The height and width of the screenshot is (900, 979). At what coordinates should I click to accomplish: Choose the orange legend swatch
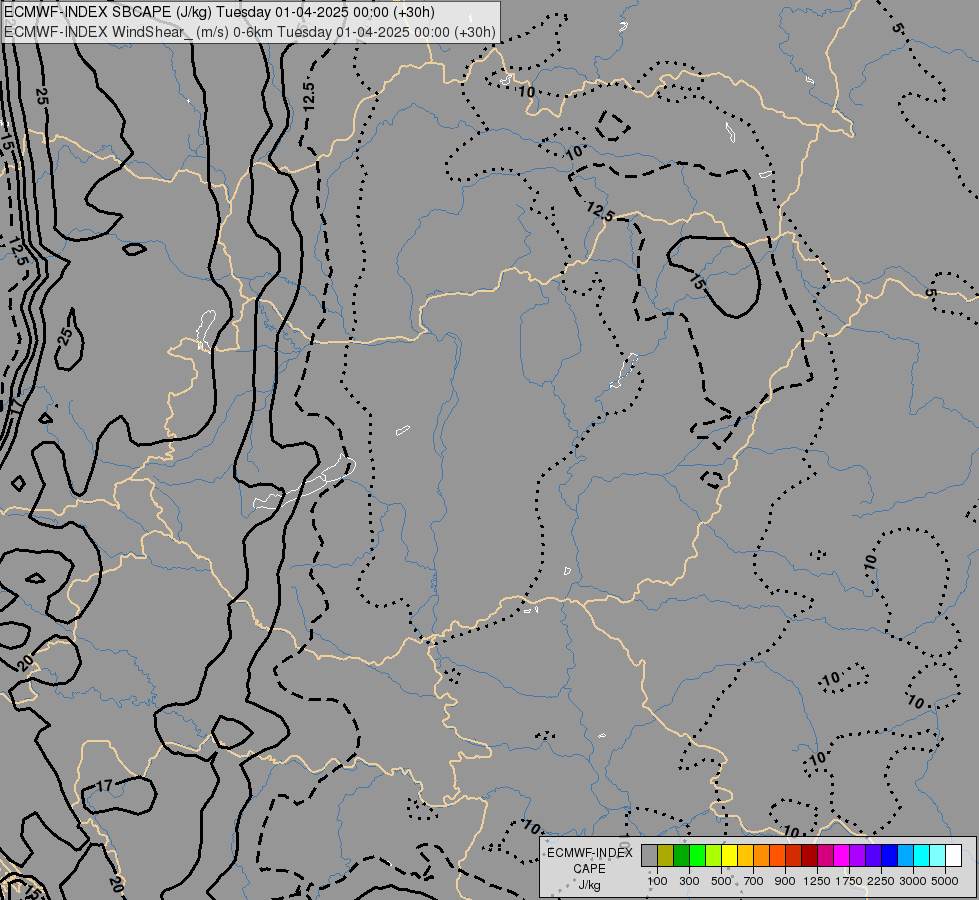pyautogui.click(x=762, y=855)
